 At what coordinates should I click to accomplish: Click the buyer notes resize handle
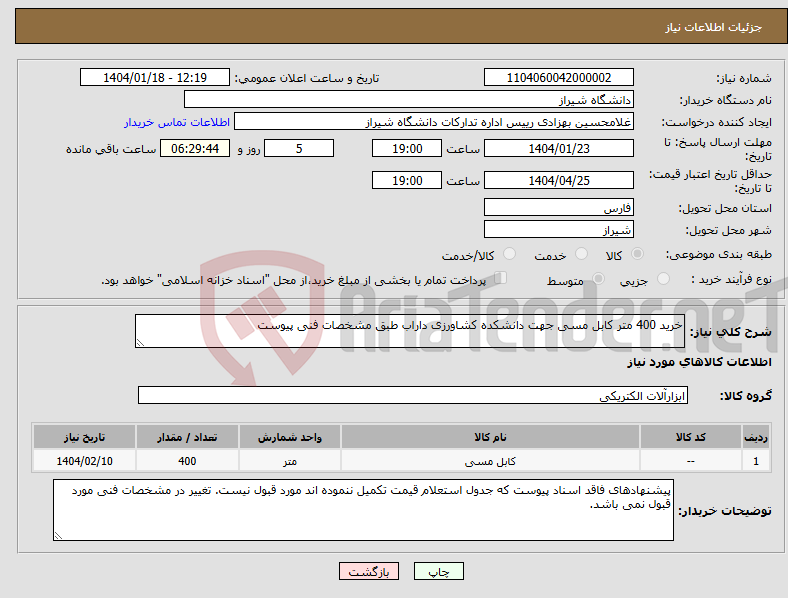[58, 536]
